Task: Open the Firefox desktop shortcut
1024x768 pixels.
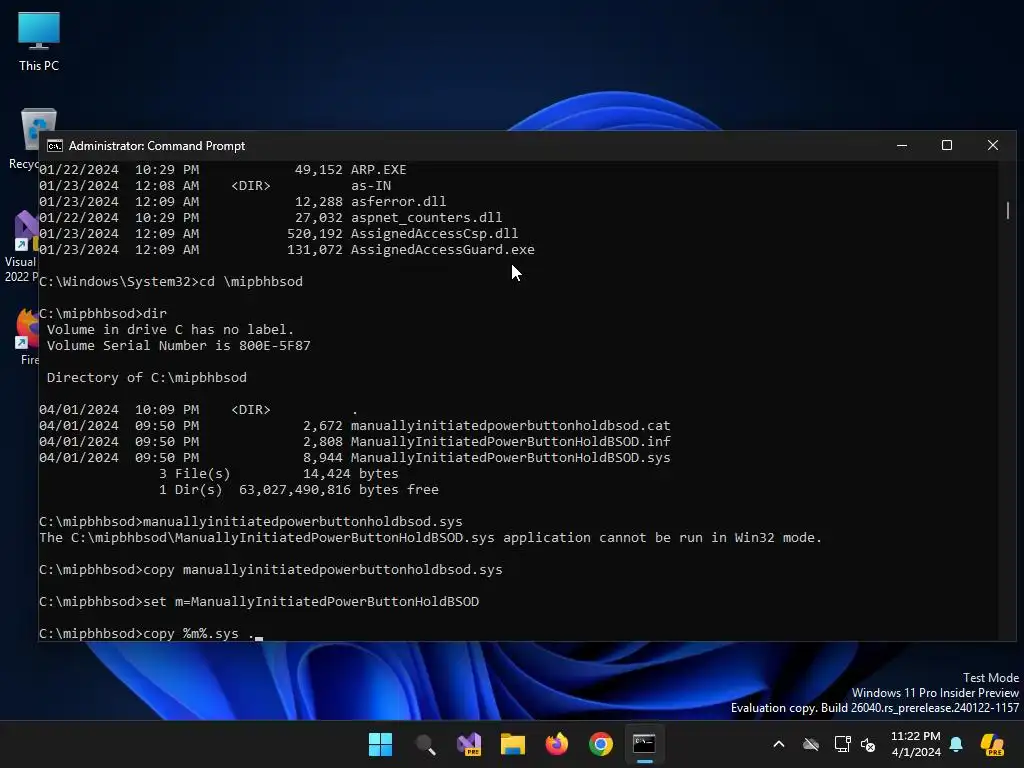Action: point(26,337)
